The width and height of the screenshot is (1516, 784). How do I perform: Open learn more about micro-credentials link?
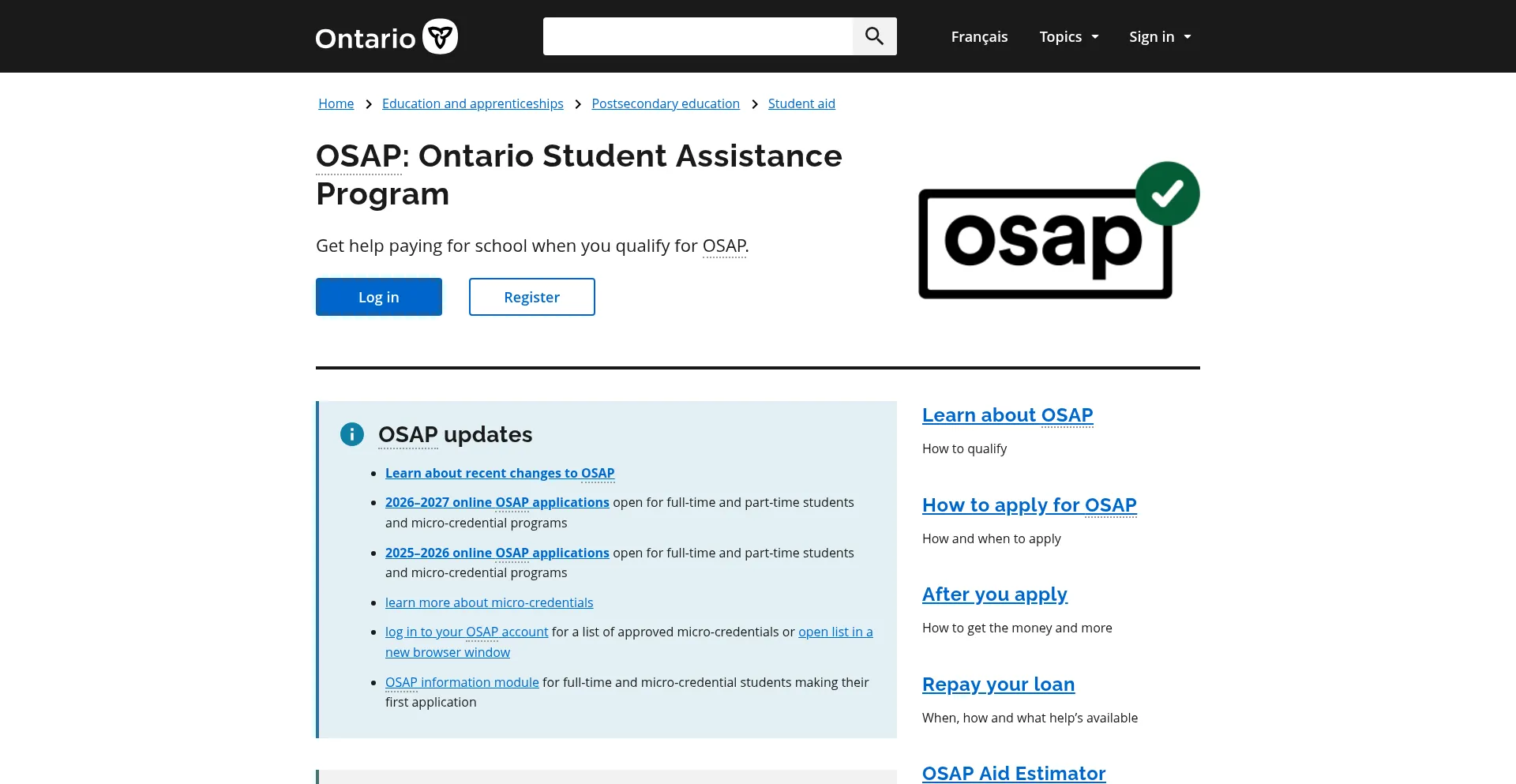pos(489,602)
